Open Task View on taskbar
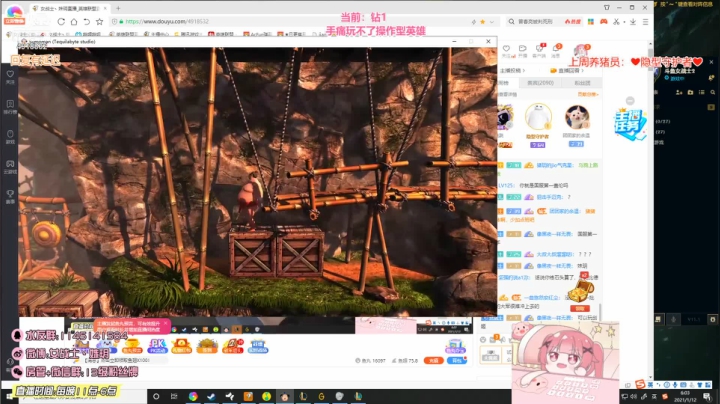 click(174, 396)
